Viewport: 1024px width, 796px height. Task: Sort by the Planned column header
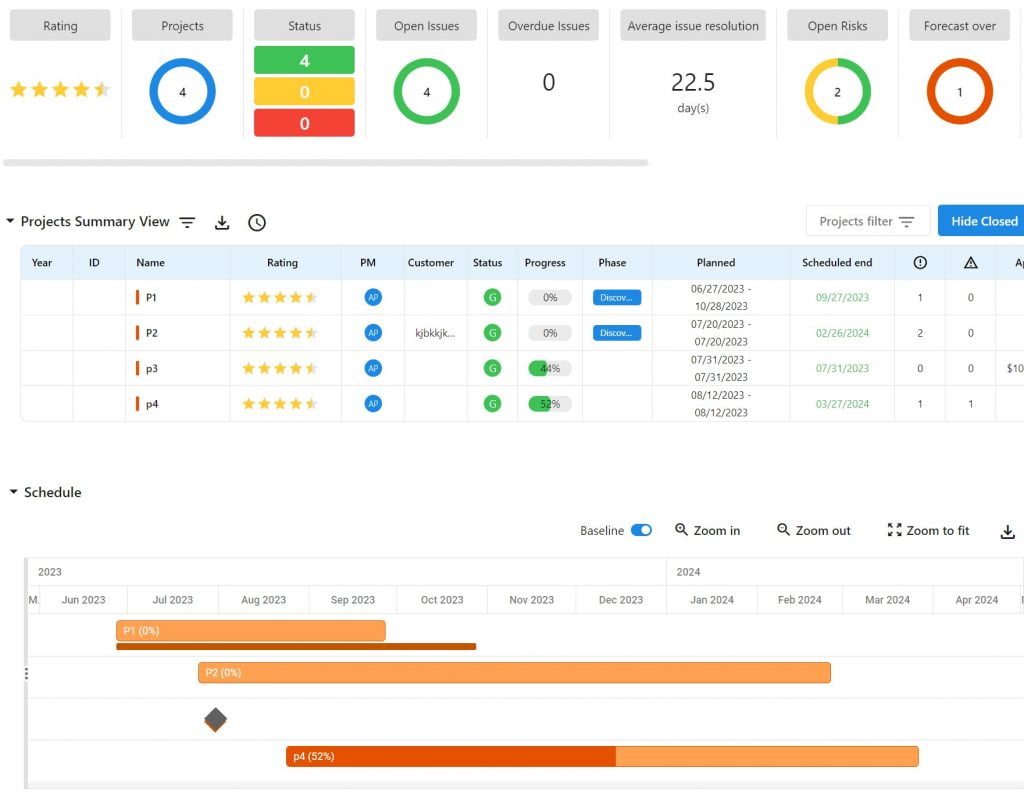(716, 263)
